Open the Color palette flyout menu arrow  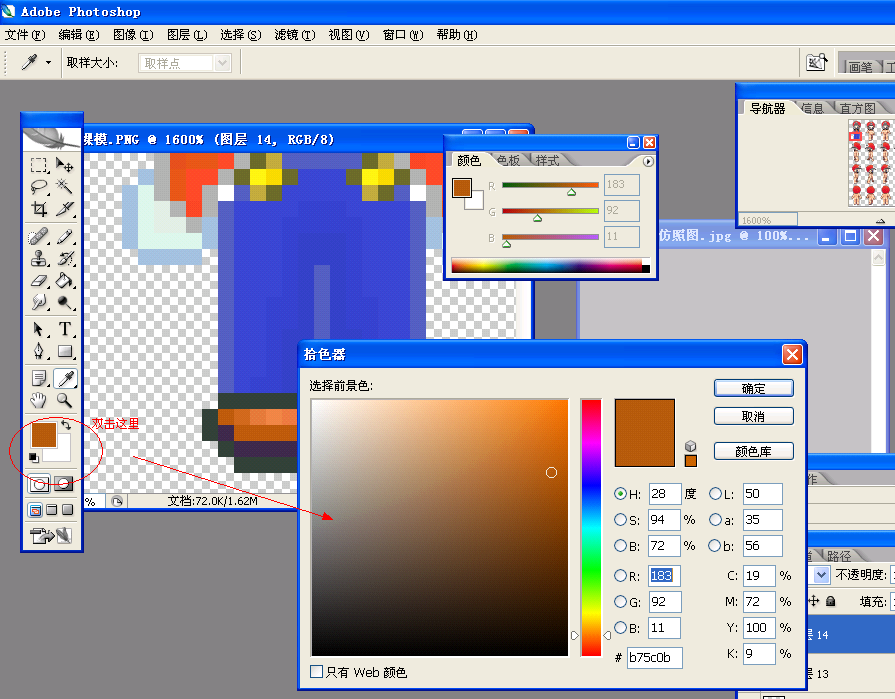648,161
